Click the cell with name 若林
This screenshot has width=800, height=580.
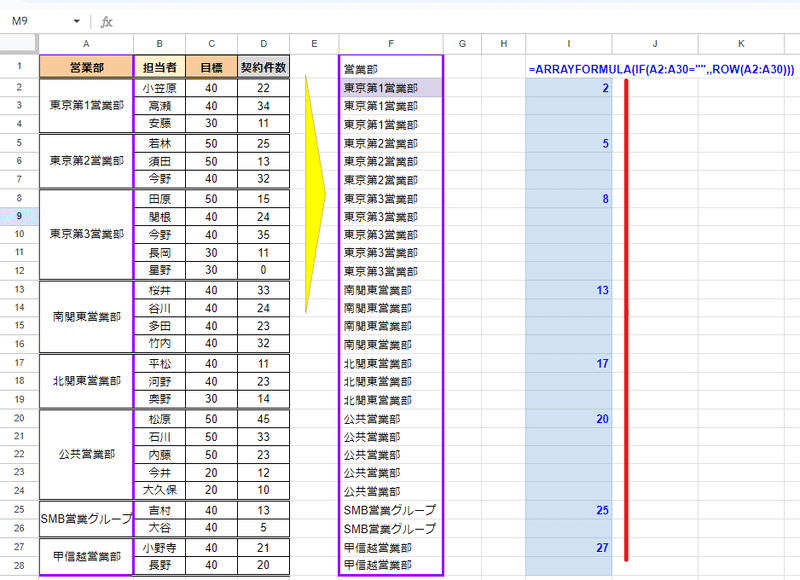160,144
